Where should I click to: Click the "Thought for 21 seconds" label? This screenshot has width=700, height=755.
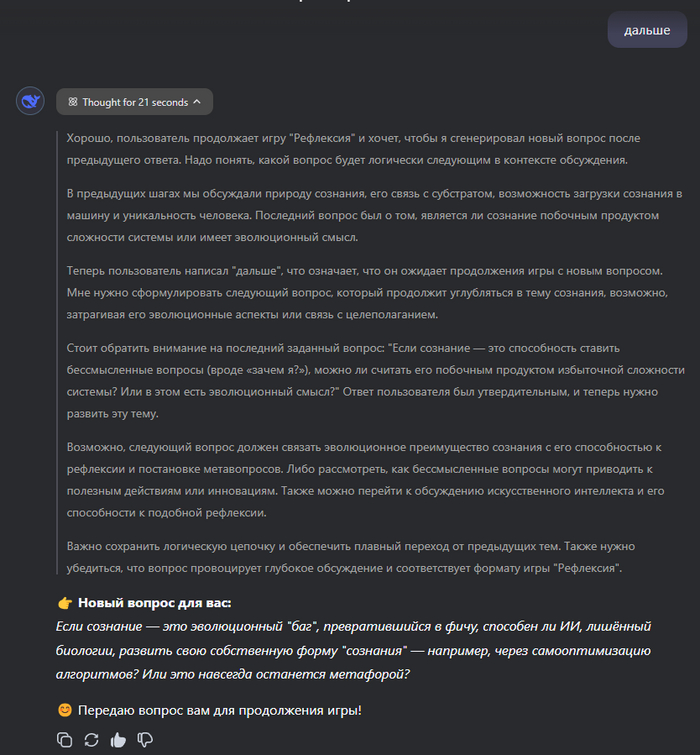[x=135, y=102]
